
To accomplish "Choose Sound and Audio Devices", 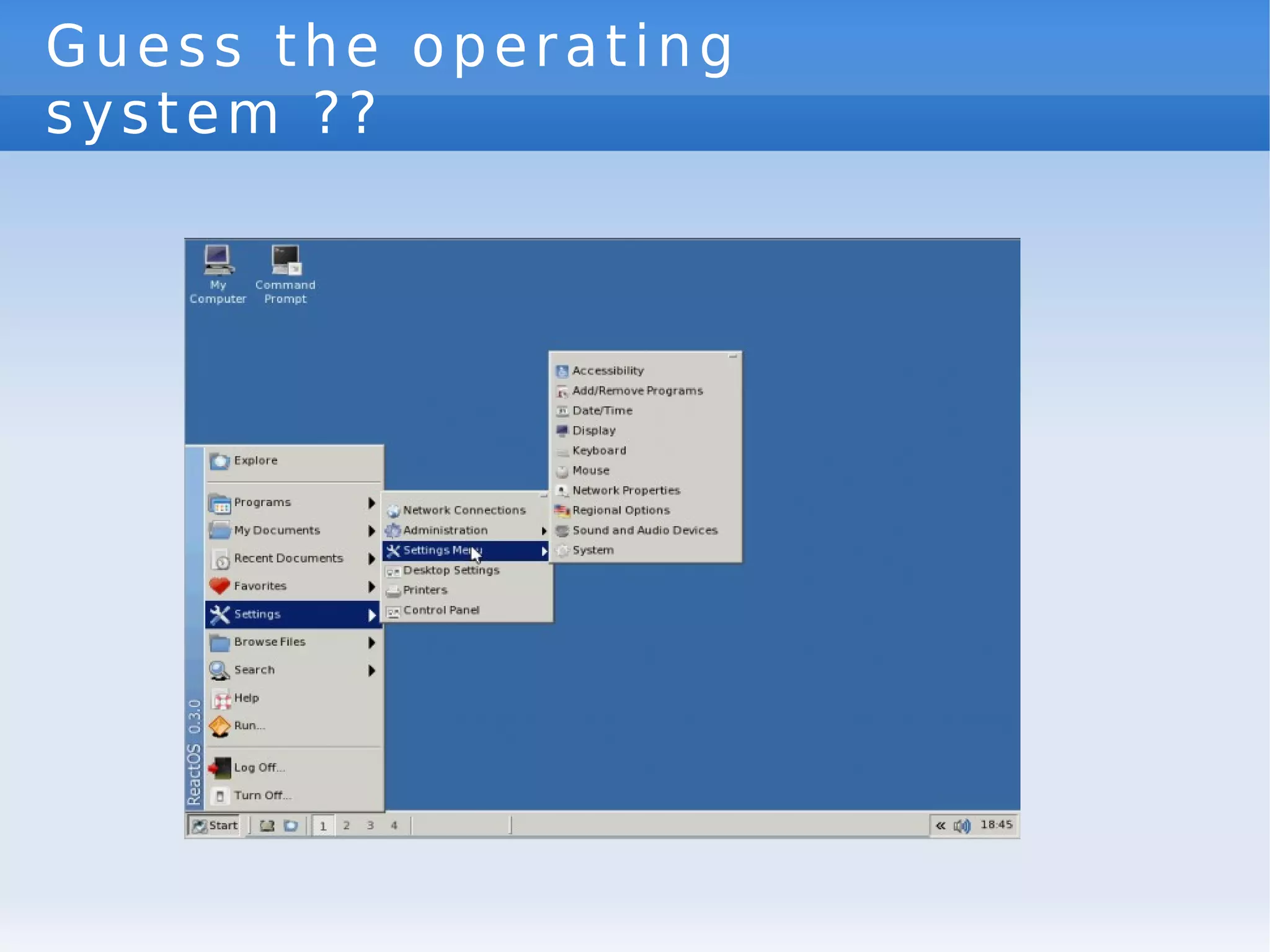I will tap(644, 530).
